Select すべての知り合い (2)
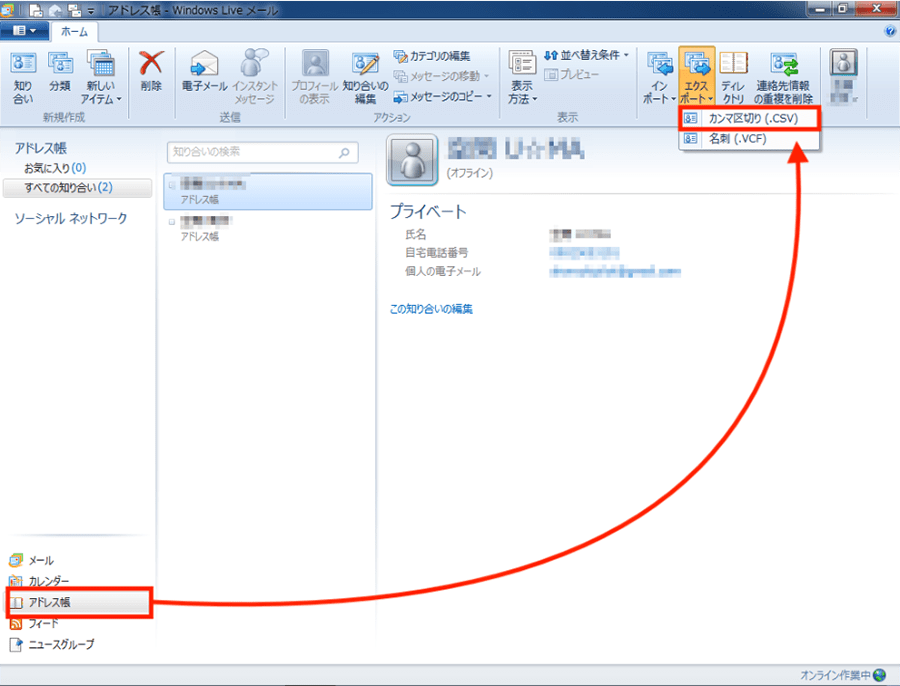900x686 pixels. pyautogui.click(x=77, y=188)
